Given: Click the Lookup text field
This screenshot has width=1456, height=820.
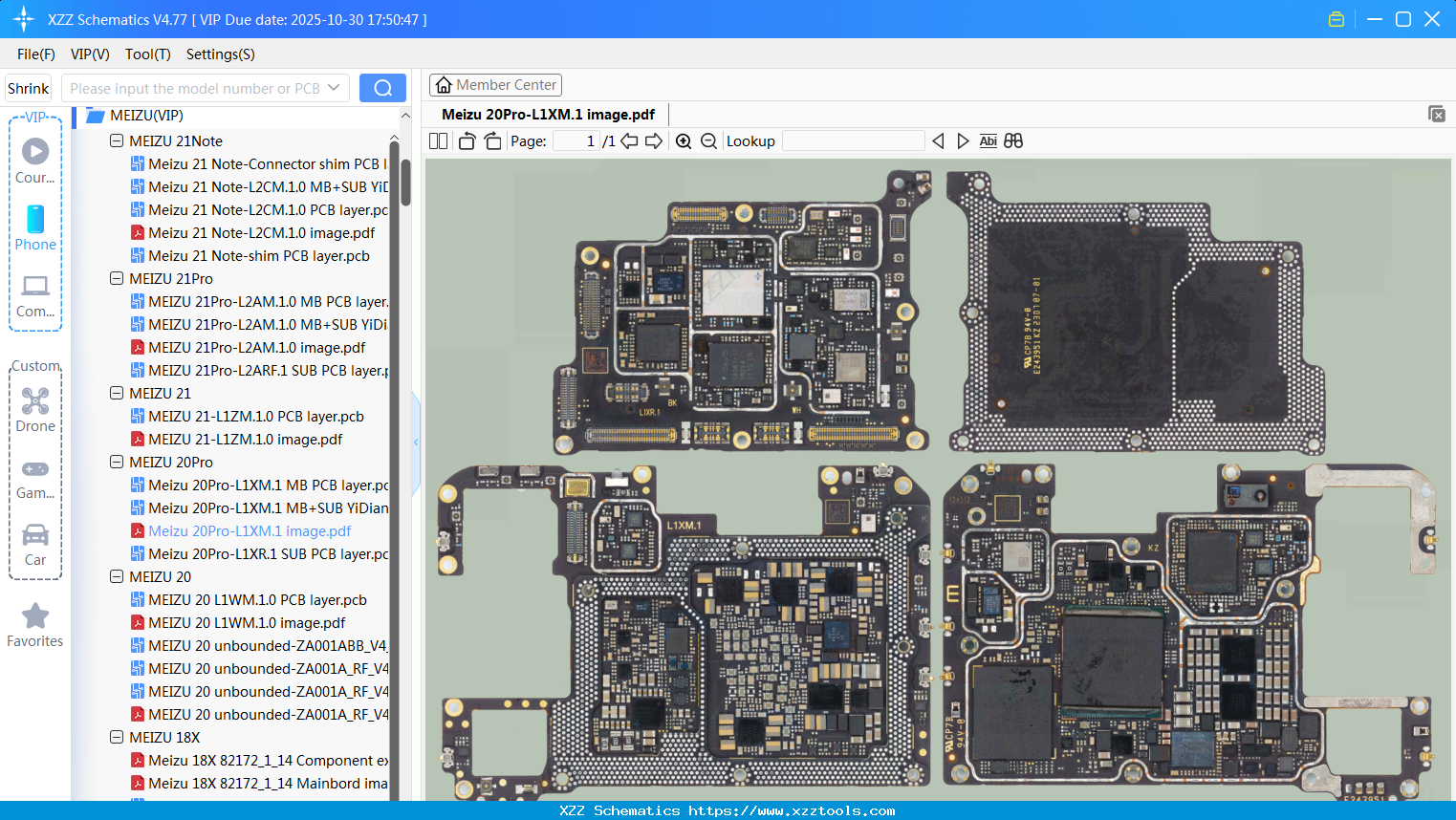Looking at the screenshot, I should pos(853,141).
